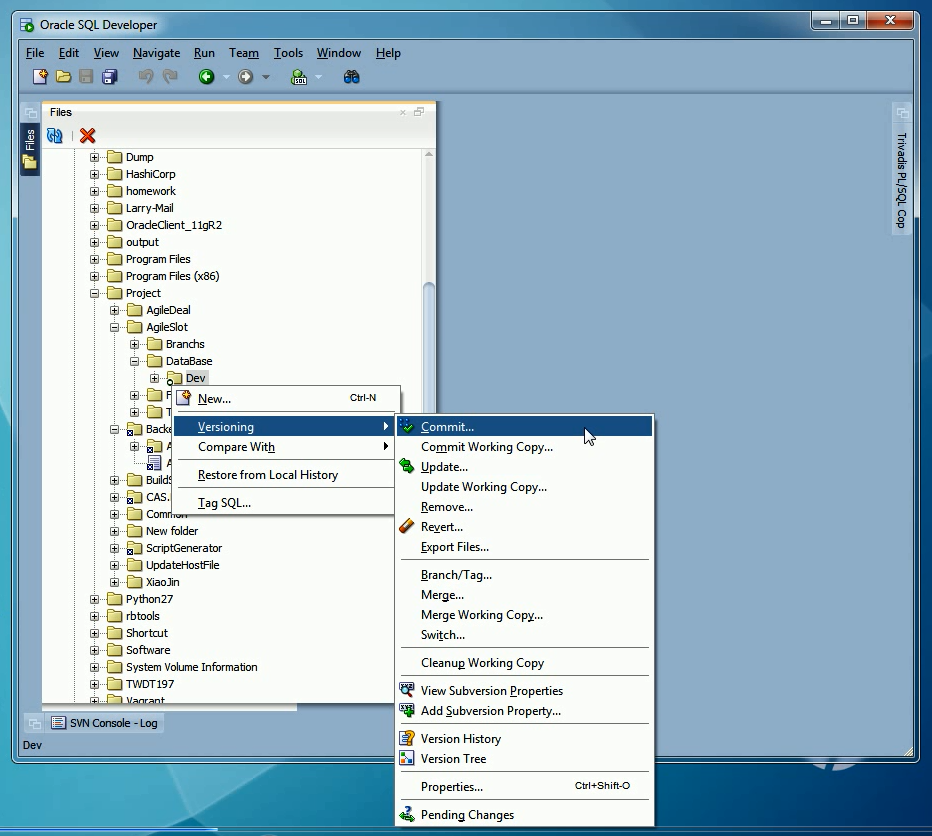The image size is (932, 836).
Task: Select Restore from Local History
Action: click(x=285, y=474)
